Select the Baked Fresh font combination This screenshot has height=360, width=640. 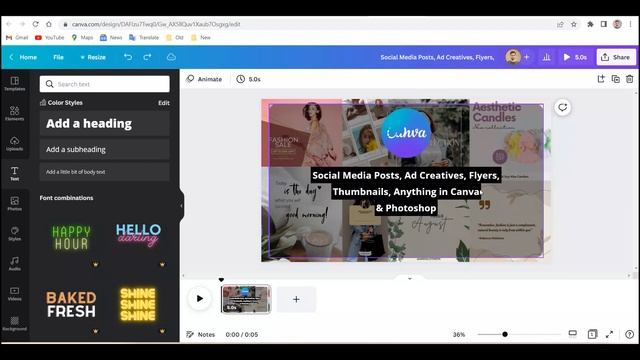tap(71, 304)
